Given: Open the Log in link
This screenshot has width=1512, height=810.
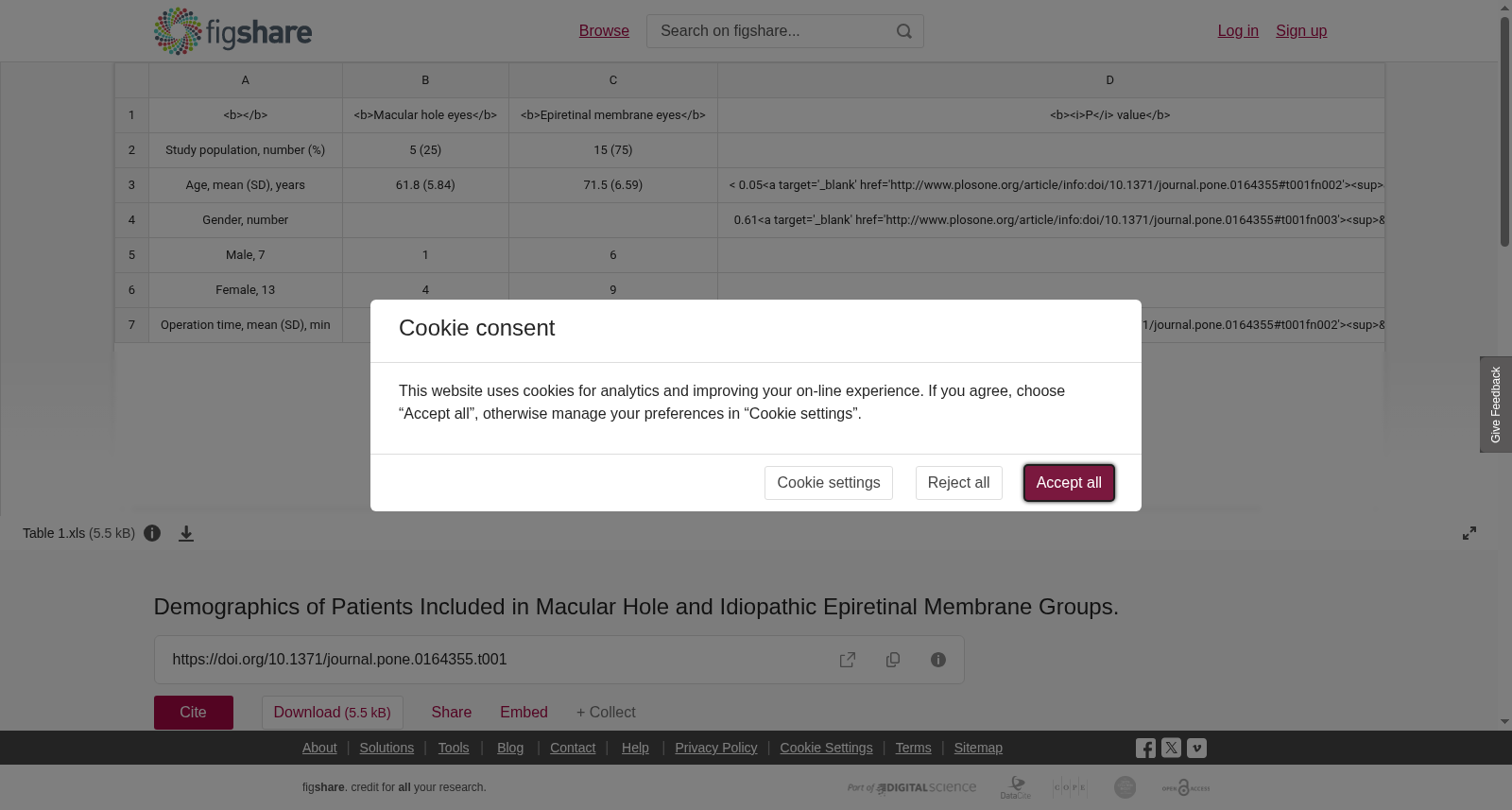Looking at the screenshot, I should [x=1238, y=31].
